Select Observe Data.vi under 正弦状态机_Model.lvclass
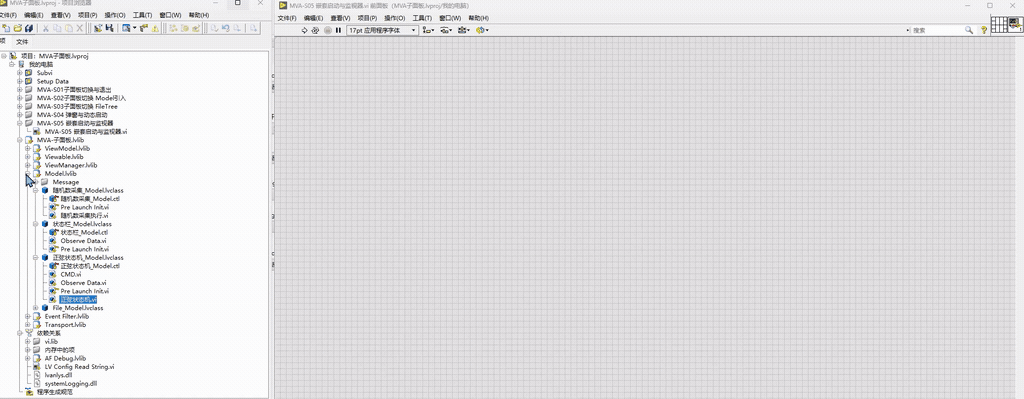 coord(83,283)
